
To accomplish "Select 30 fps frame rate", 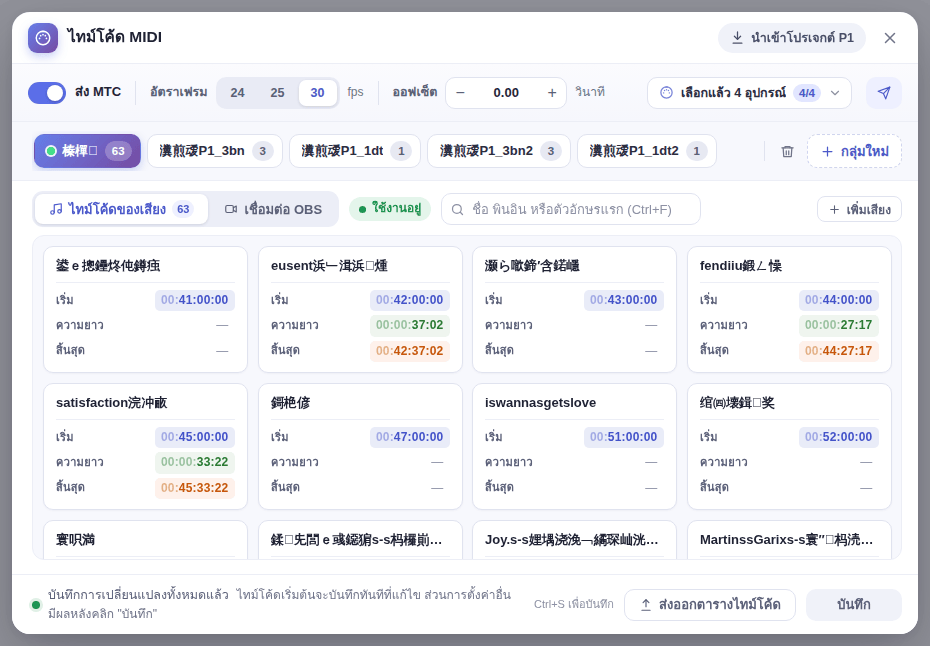I will click(x=317, y=93).
